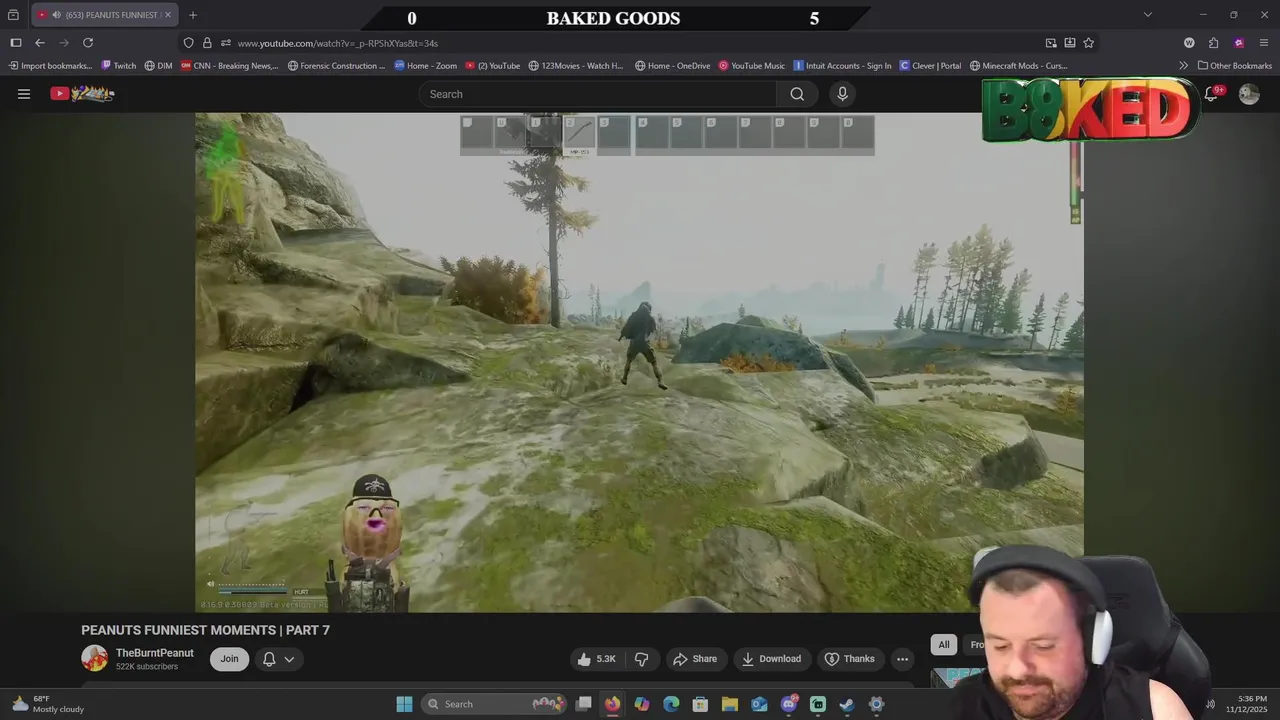
Task: Open Clever Portal bookmark
Action: [x=930, y=66]
